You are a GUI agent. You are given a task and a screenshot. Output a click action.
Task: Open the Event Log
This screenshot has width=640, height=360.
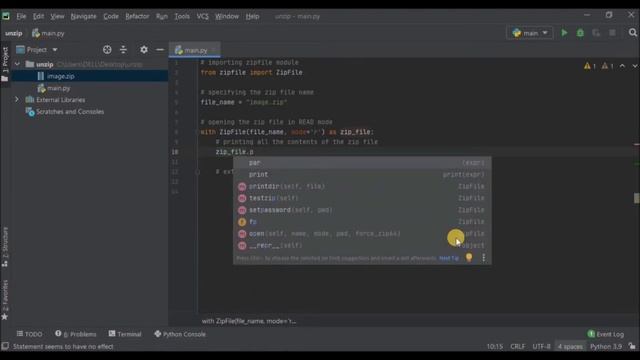click(606, 334)
